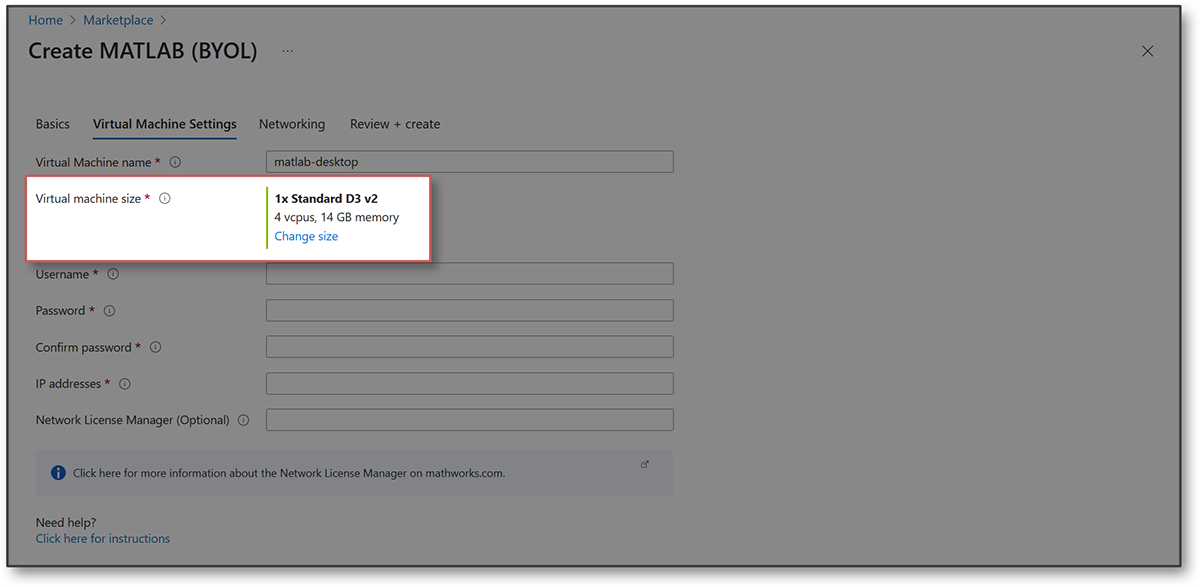Close the Create MATLAB pane
The height and width of the screenshot is (587, 1200).
pos(1148,51)
